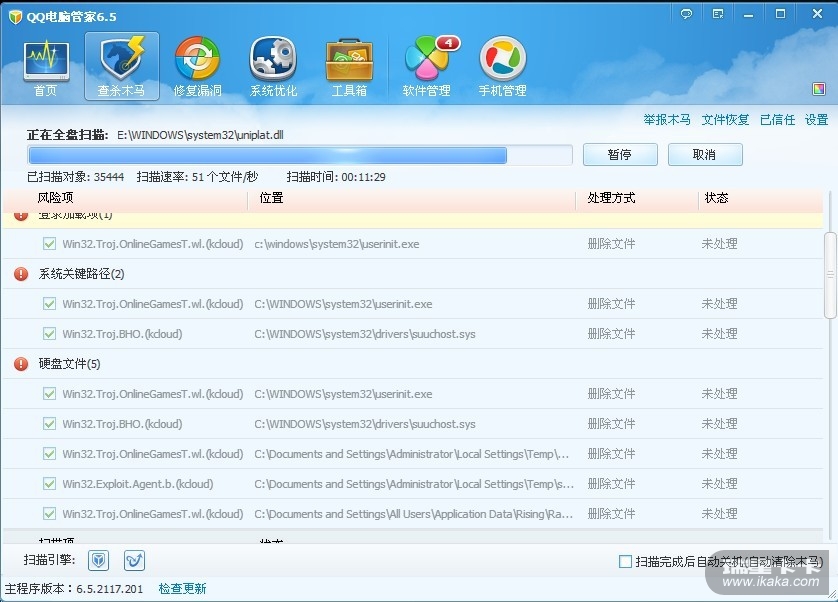This screenshot has height=602, width=838.
Task: Open the 工具箱 toolbox icon
Action: point(349,67)
